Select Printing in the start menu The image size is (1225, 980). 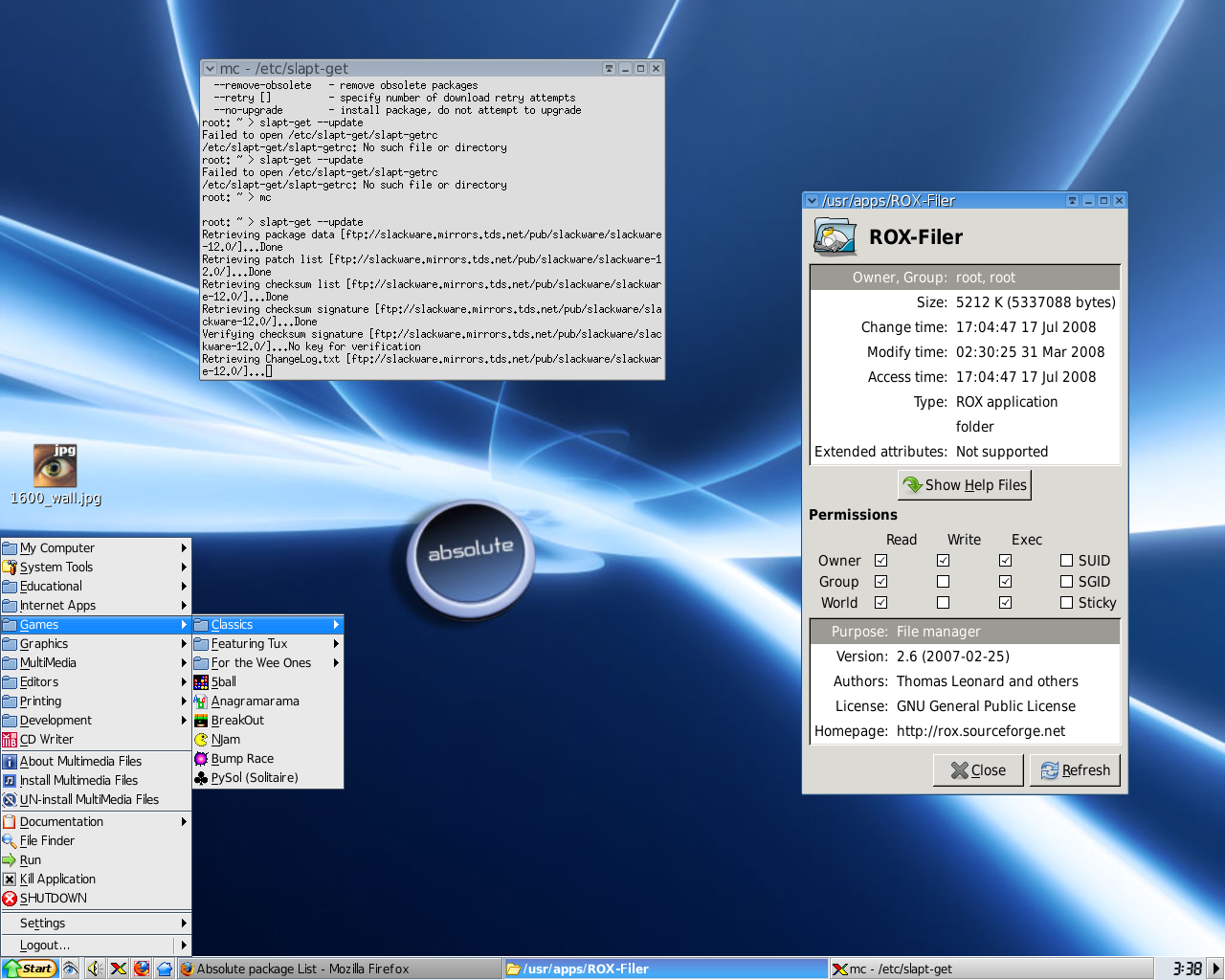[x=96, y=702]
